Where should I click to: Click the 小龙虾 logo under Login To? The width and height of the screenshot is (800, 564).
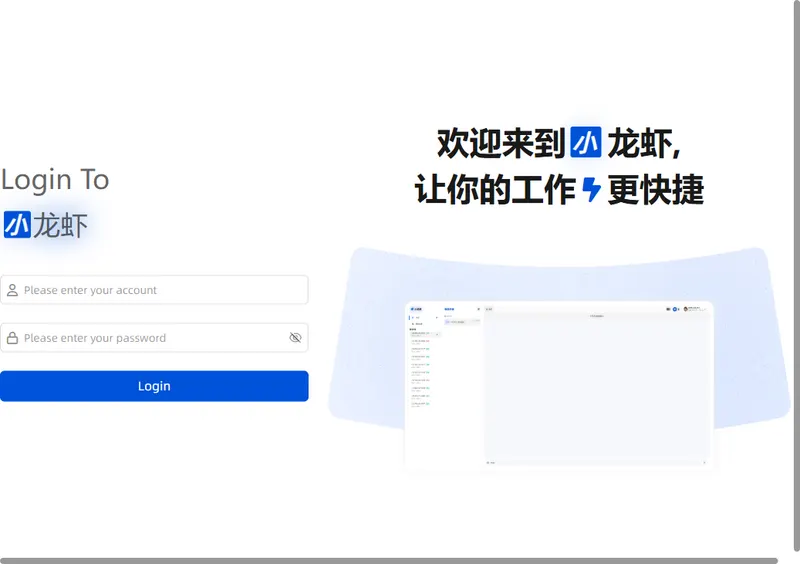(x=45, y=225)
